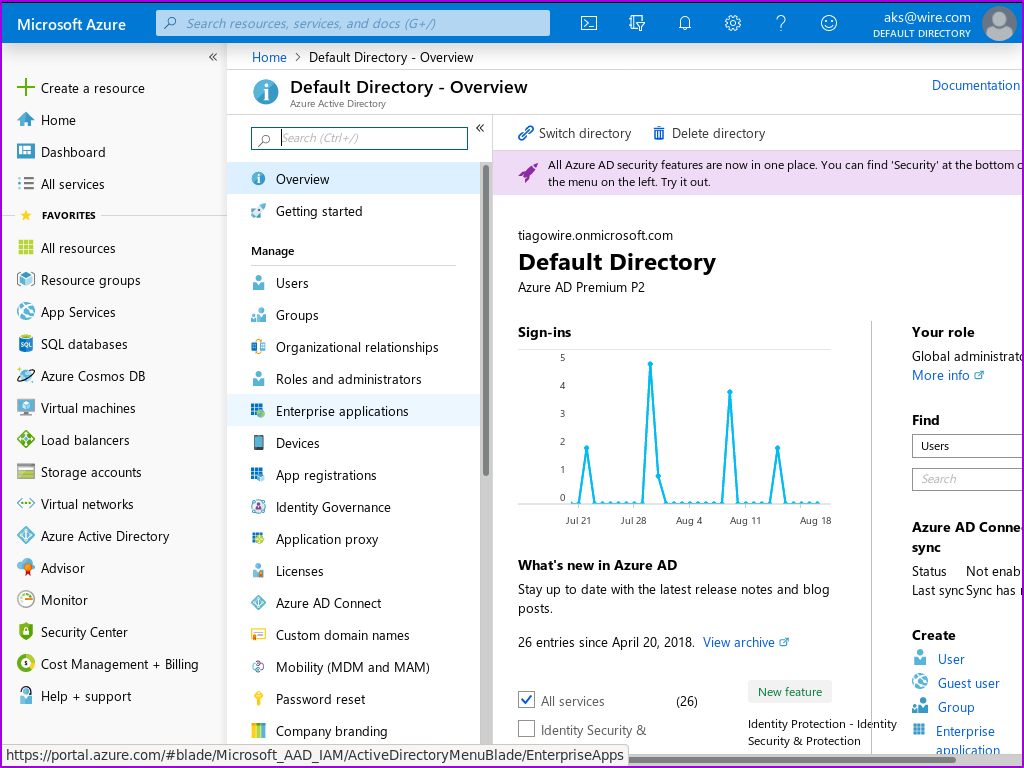Click the Azure Cosmos DB planet icon
Viewport: 1024px width, 768px height.
click(25, 376)
